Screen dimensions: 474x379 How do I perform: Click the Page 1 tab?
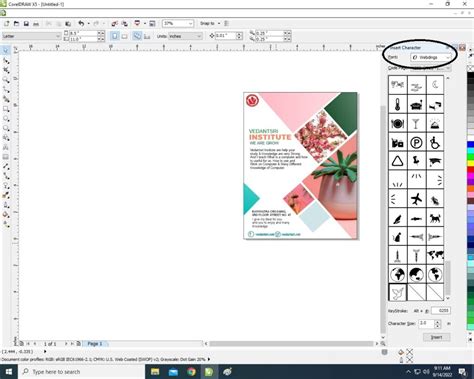click(x=95, y=343)
